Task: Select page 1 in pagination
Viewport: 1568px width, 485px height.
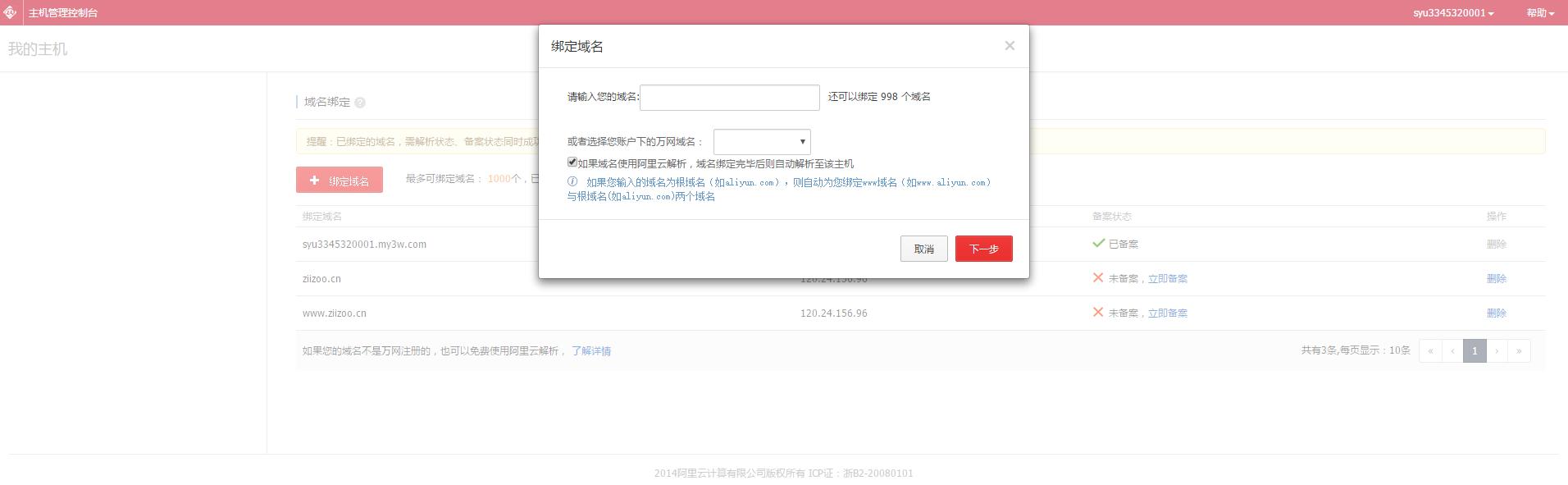Action: (1475, 350)
